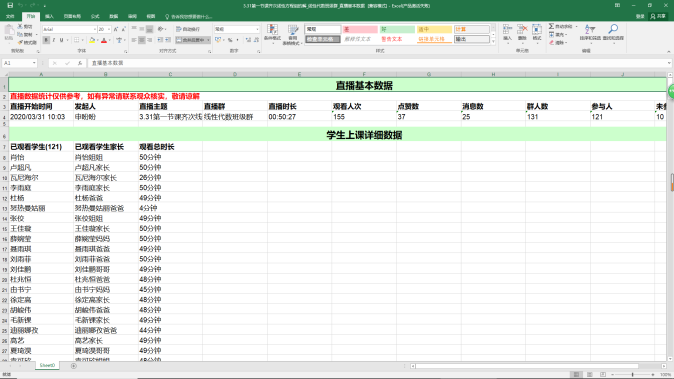This screenshot has height=379, width=674.
Task: Open the Name Box dropdown
Action: (34, 63)
